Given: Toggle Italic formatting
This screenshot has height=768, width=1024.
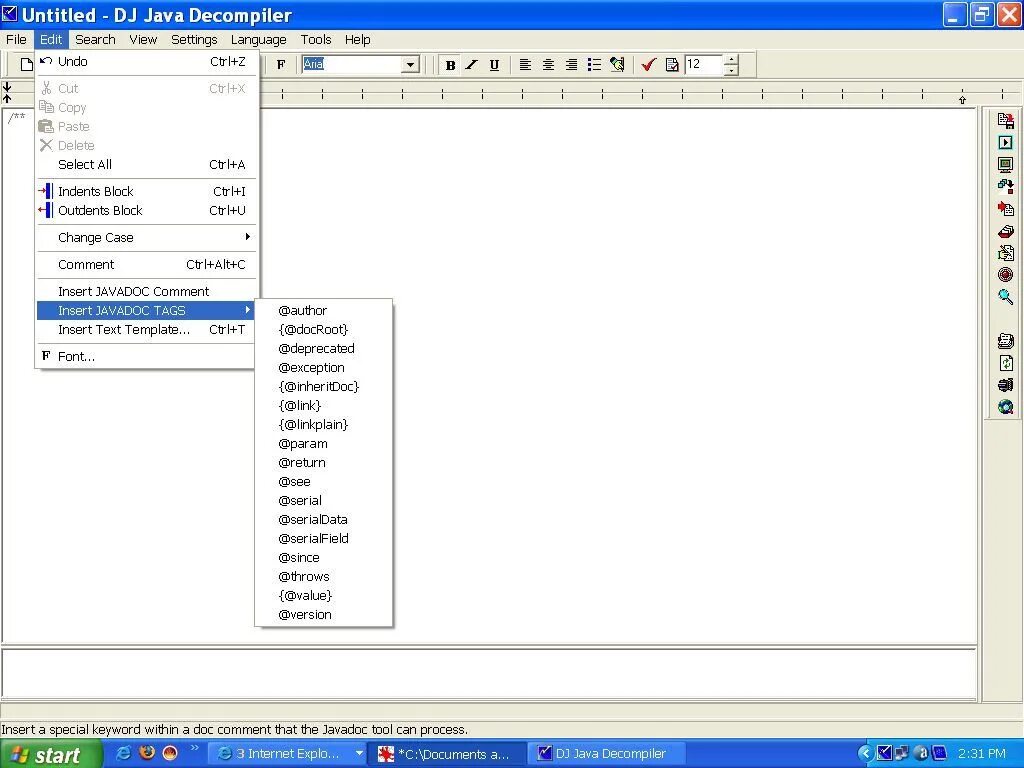Looking at the screenshot, I should pyautogui.click(x=472, y=65).
